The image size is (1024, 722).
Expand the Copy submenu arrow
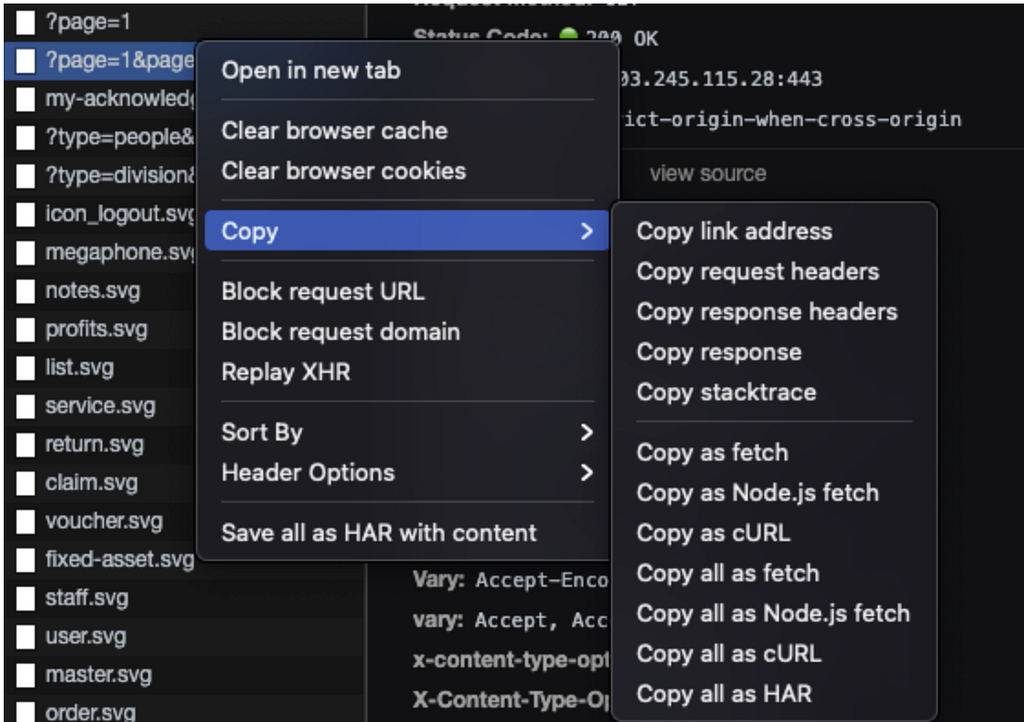586,230
